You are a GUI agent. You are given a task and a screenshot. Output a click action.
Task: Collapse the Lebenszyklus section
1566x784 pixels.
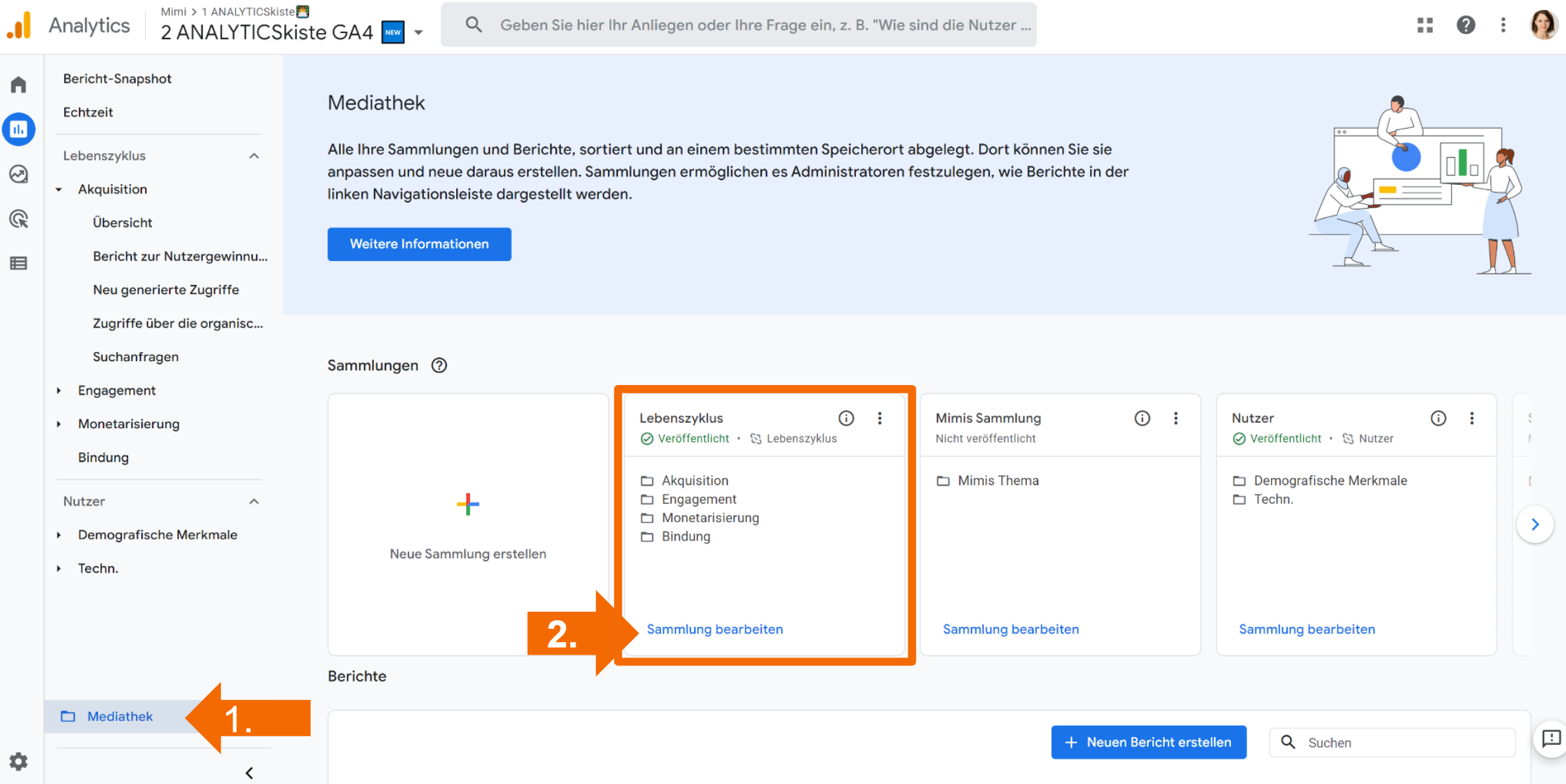254,156
